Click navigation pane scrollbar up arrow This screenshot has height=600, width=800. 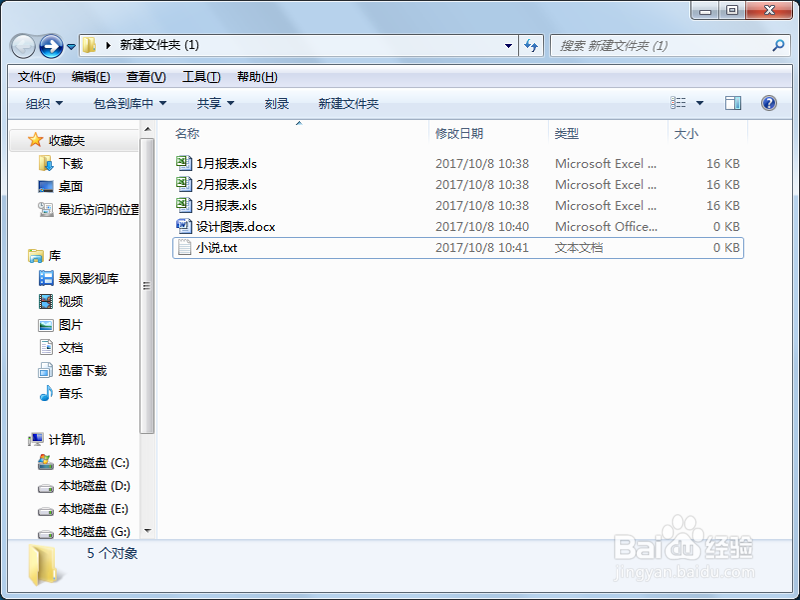coord(147,130)
